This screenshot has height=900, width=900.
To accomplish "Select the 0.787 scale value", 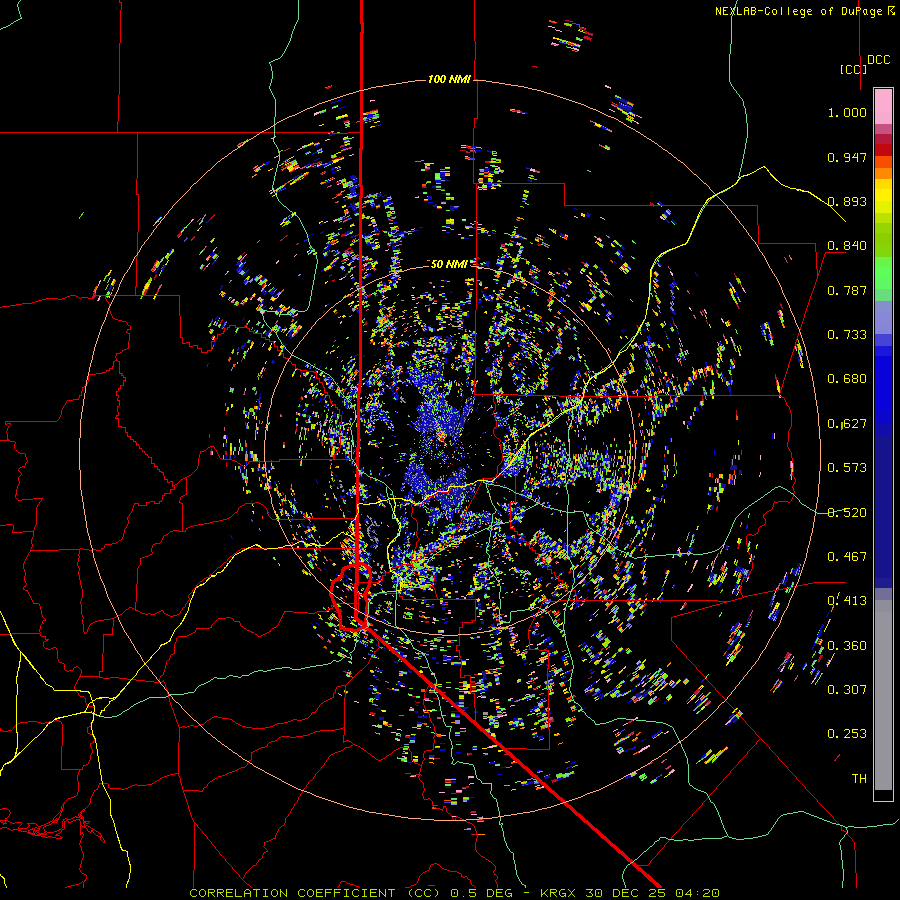I will [847, 290].
